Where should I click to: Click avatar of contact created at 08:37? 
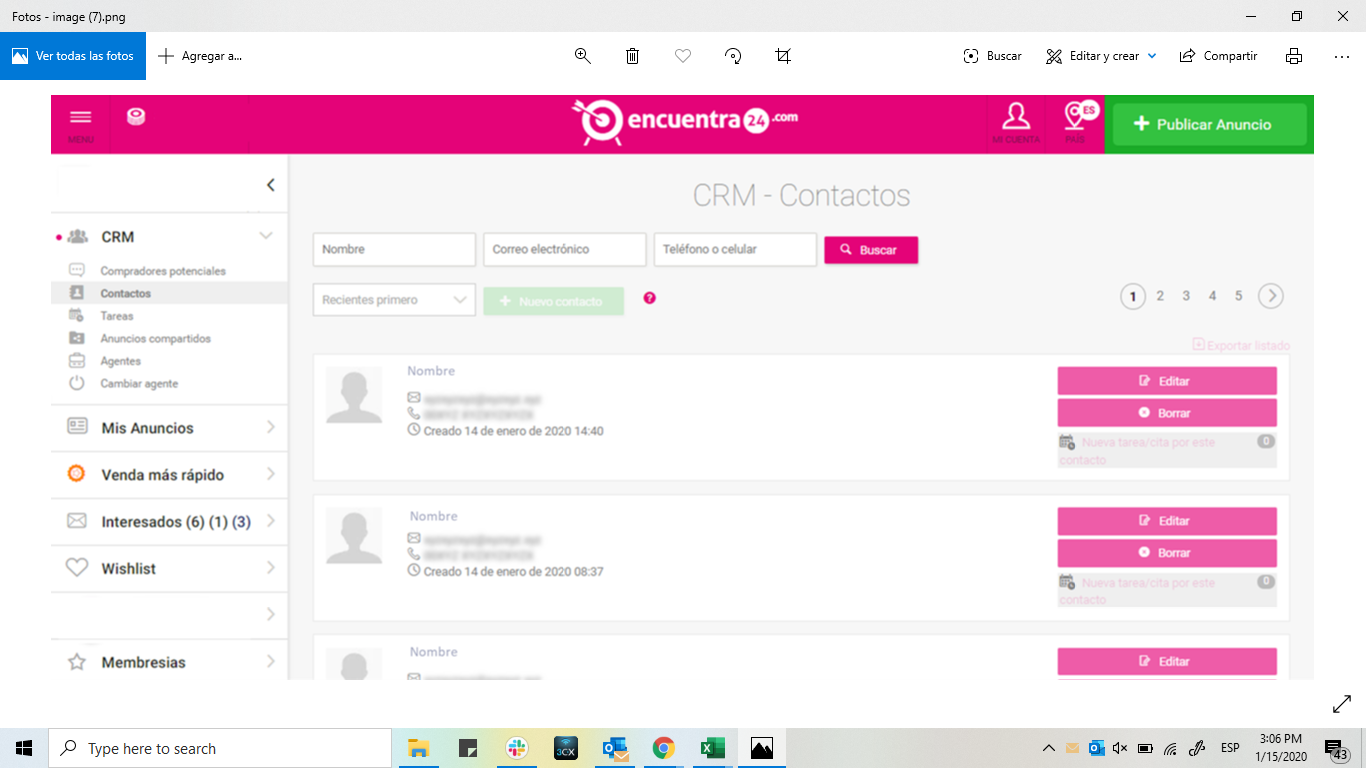[x=354, y=535]
